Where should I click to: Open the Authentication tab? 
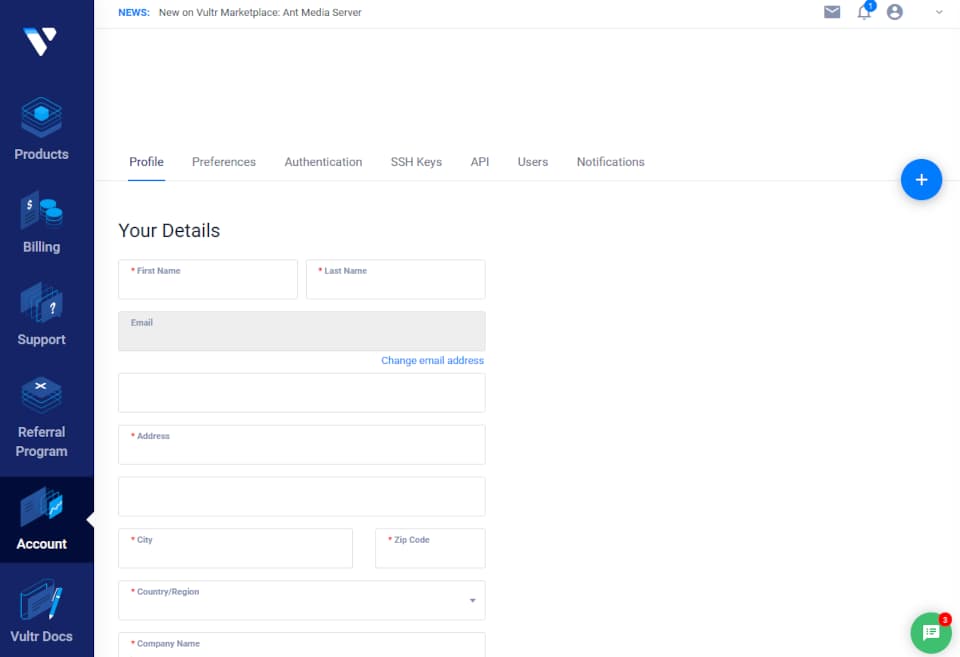coord(323,162)
